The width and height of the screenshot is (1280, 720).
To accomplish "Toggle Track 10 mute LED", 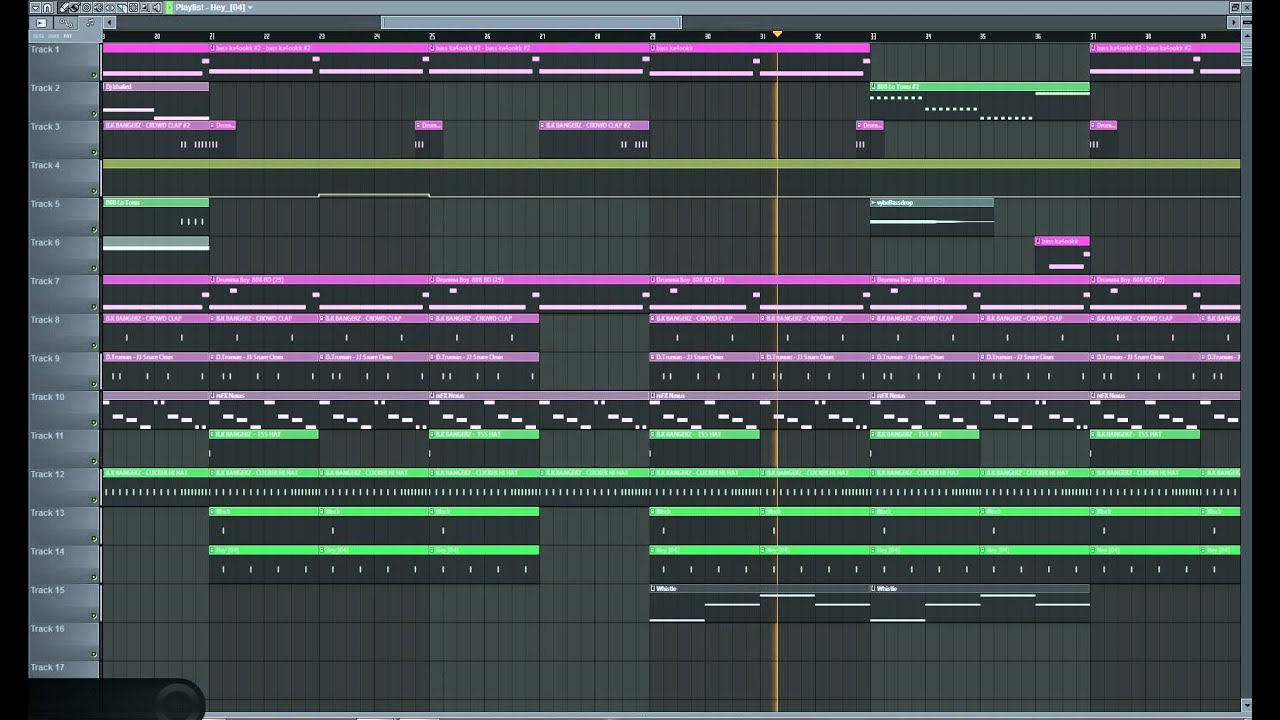I will [94, 423].
